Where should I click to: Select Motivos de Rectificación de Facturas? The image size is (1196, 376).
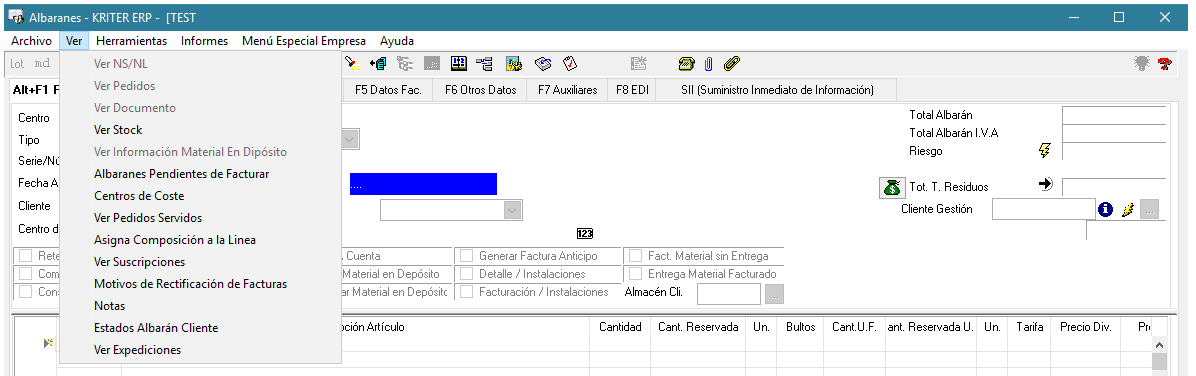pyautogui.click(x=200, y=284)
